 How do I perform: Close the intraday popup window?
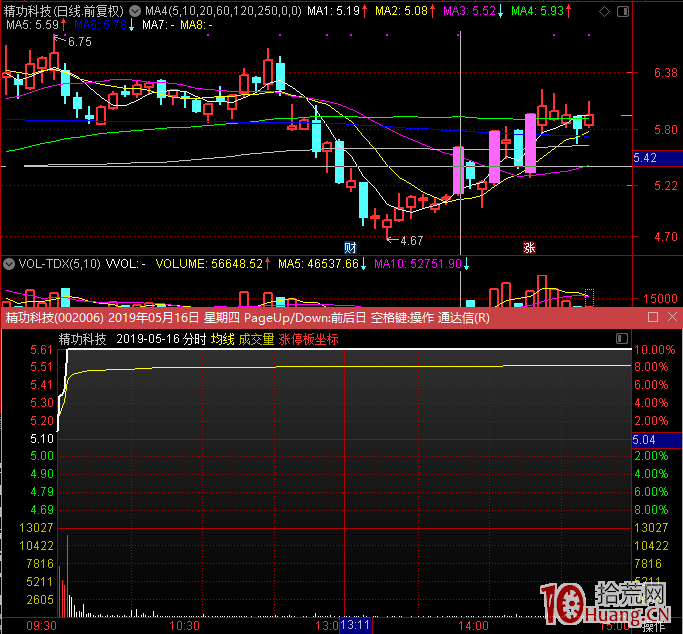tap(672, 317)
